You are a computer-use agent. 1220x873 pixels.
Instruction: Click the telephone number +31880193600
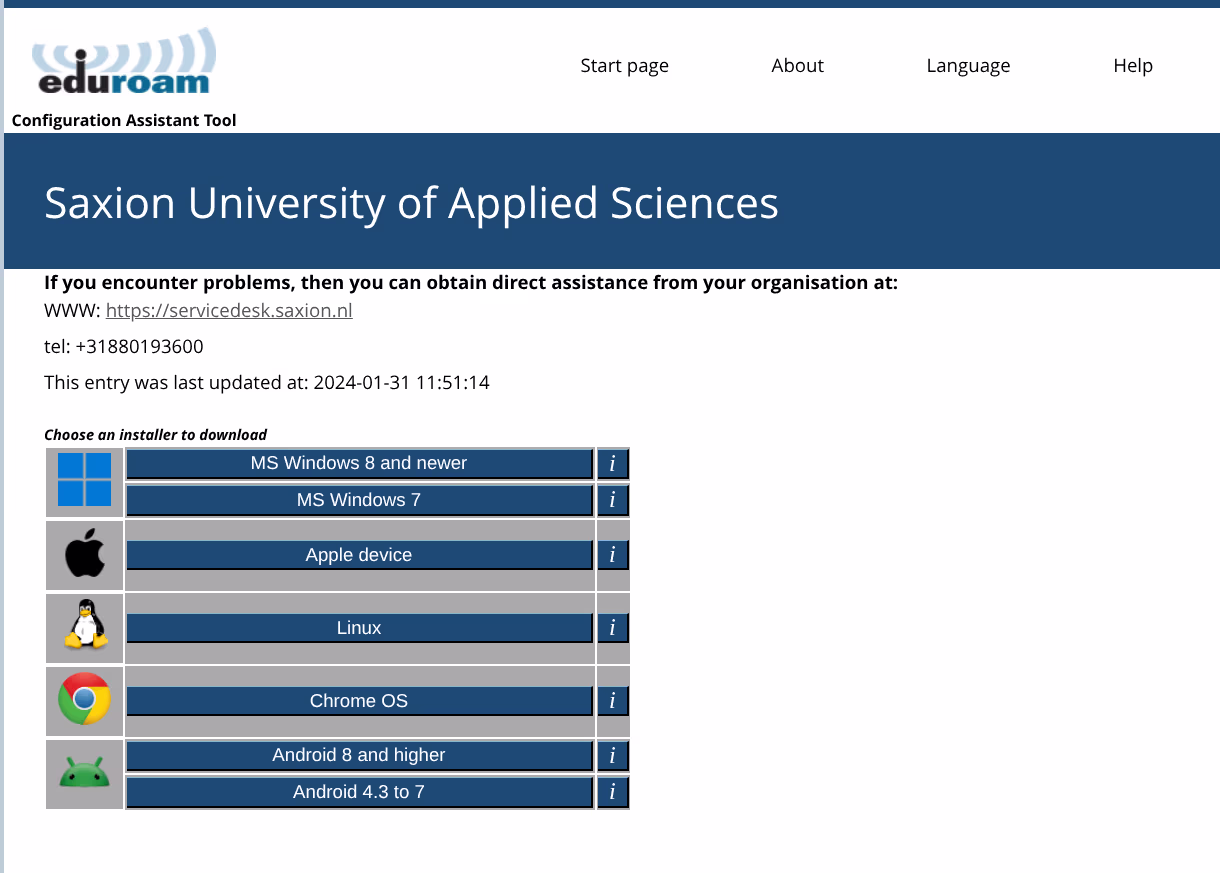[139, 347]
